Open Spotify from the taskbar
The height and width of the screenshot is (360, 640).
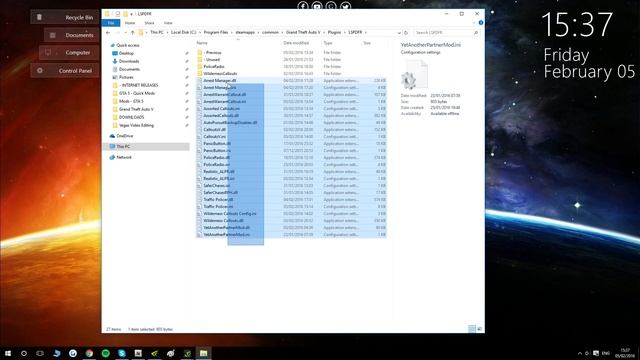105,353
